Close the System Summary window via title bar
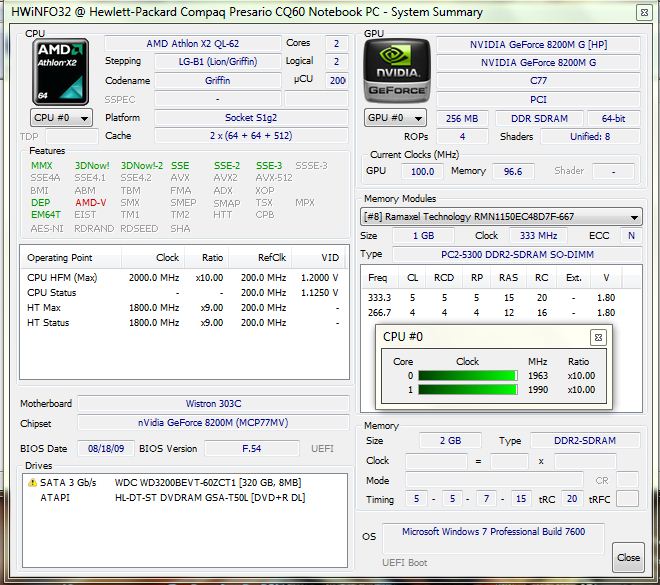660x585 pixels. 644,13
